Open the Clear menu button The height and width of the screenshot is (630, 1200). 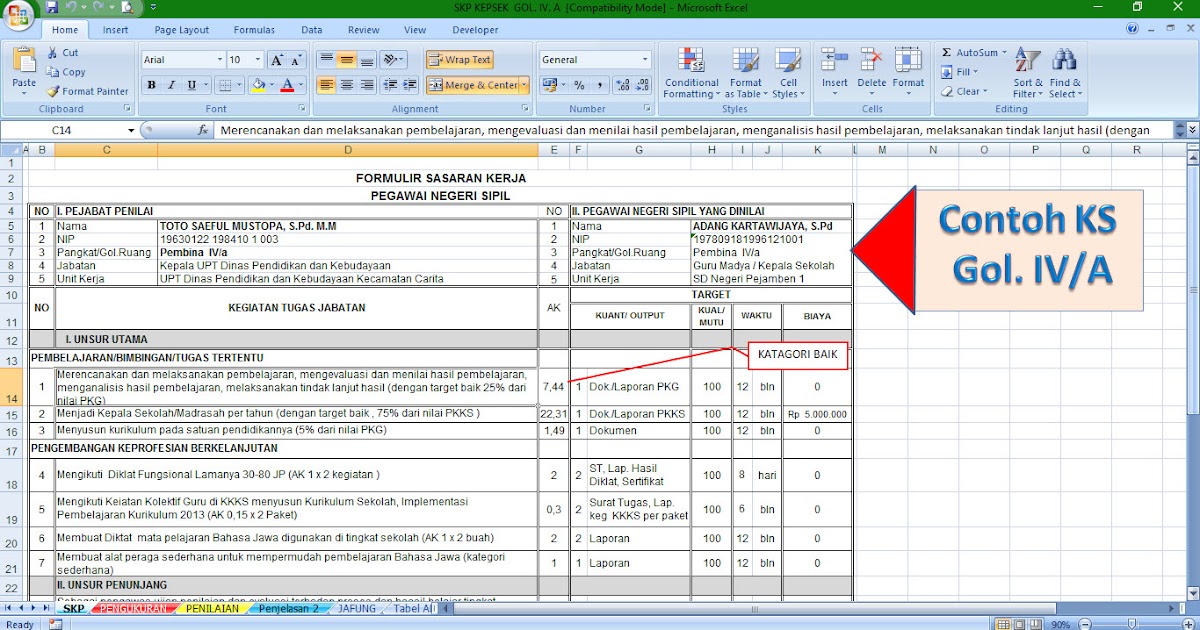click(965, 91)
